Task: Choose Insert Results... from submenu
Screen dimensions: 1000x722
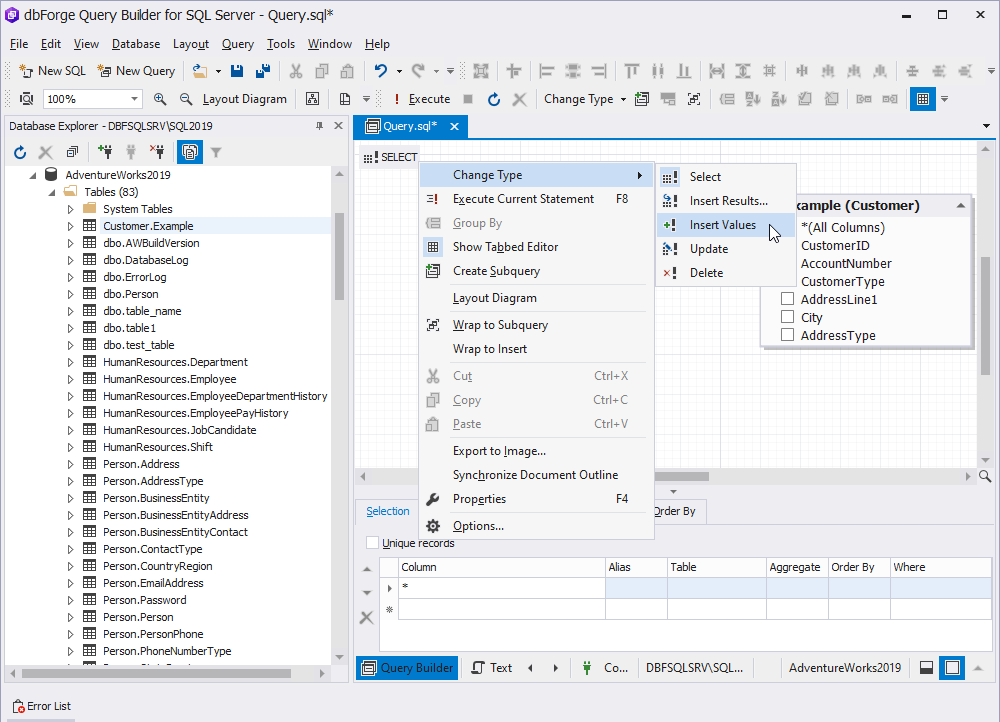Action: click(725, 201)
